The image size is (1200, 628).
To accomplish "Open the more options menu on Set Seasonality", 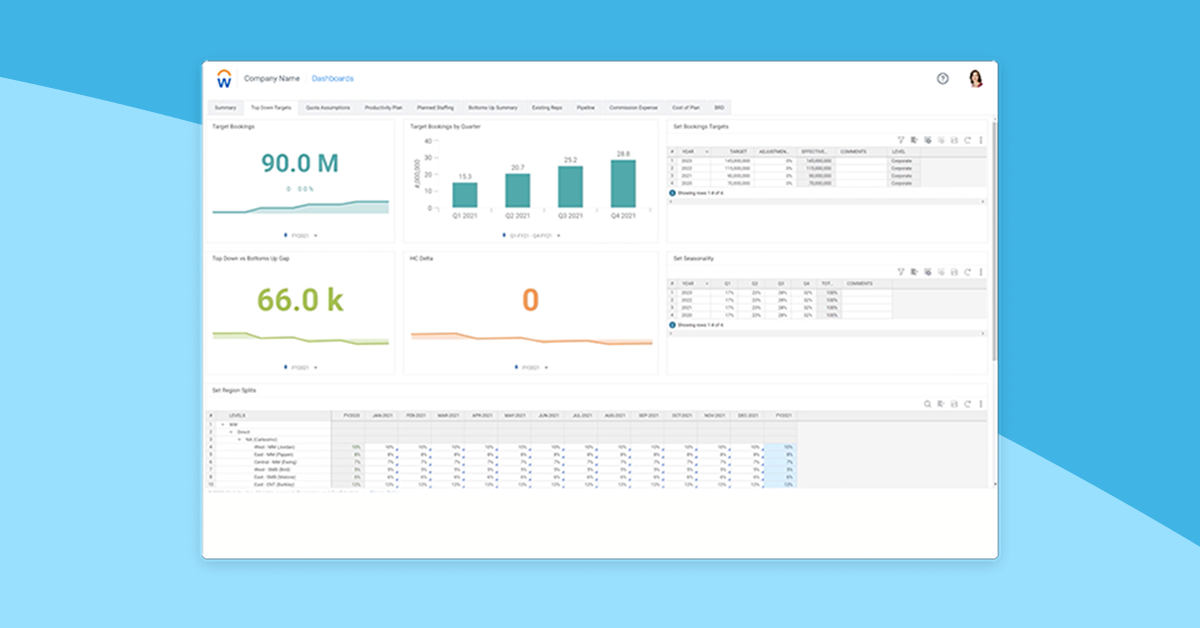I will point(980,271).
